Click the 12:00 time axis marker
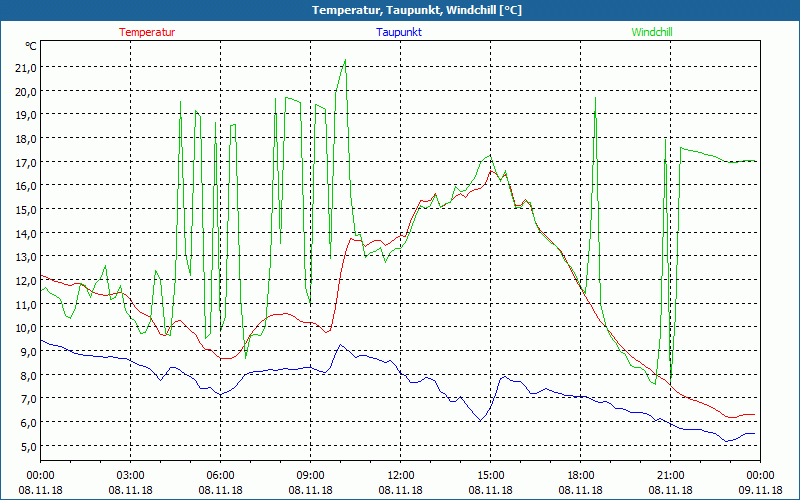 pos(401,475)
